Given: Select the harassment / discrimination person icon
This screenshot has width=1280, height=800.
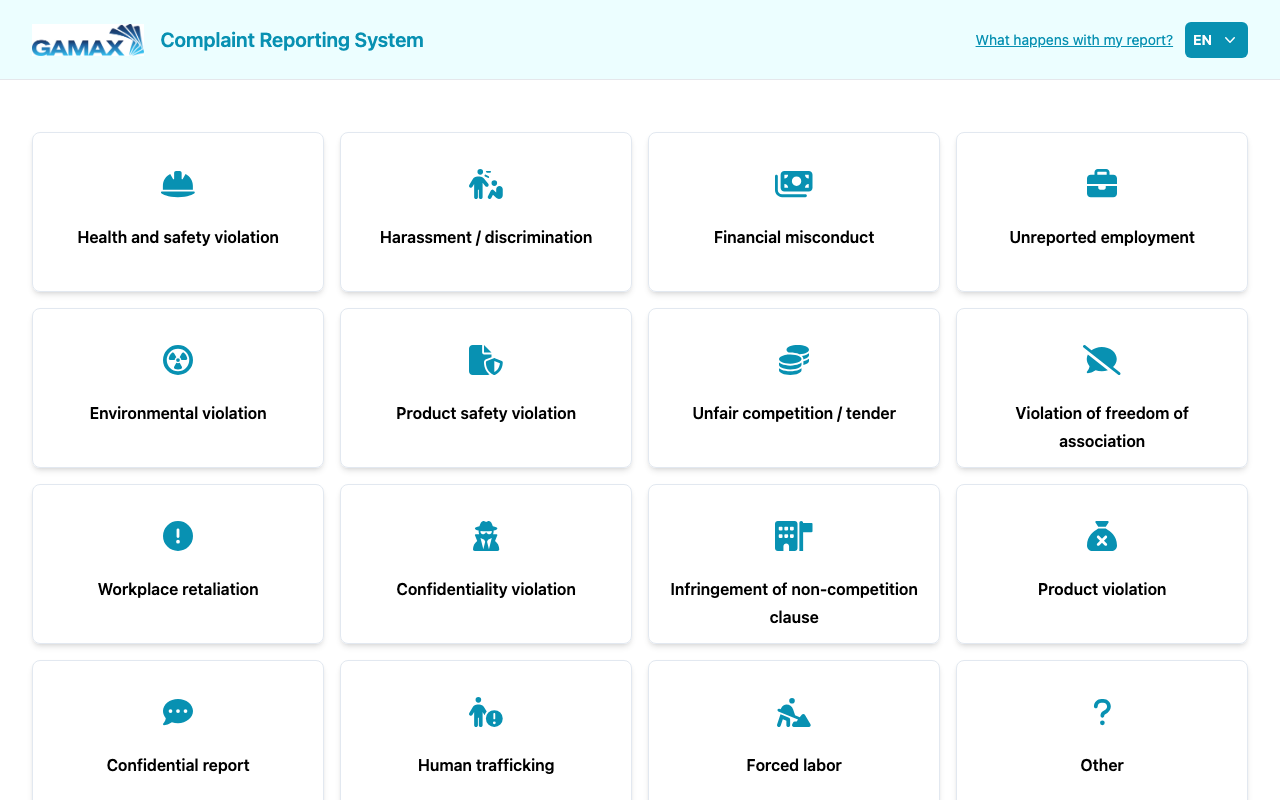Looking at the screenshot, I should click(x=486, y=184).
